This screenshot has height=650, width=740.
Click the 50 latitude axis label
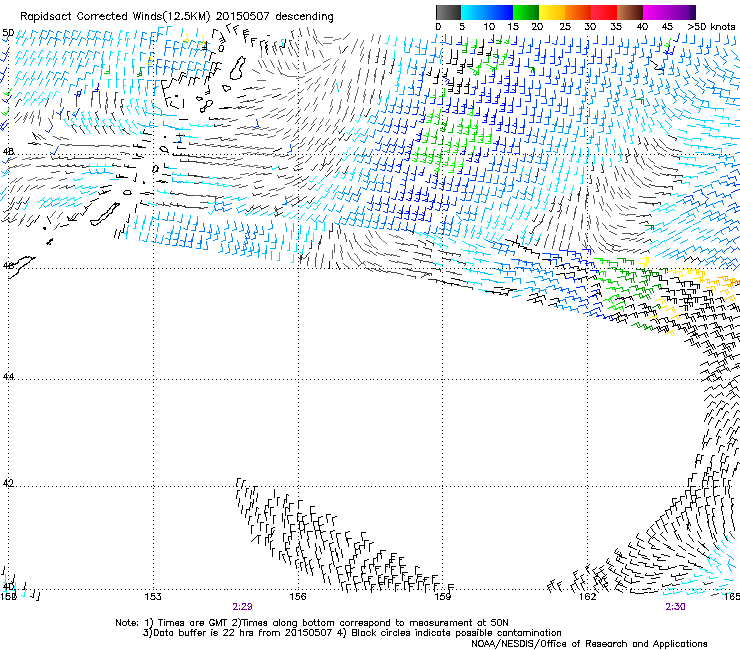8,33
